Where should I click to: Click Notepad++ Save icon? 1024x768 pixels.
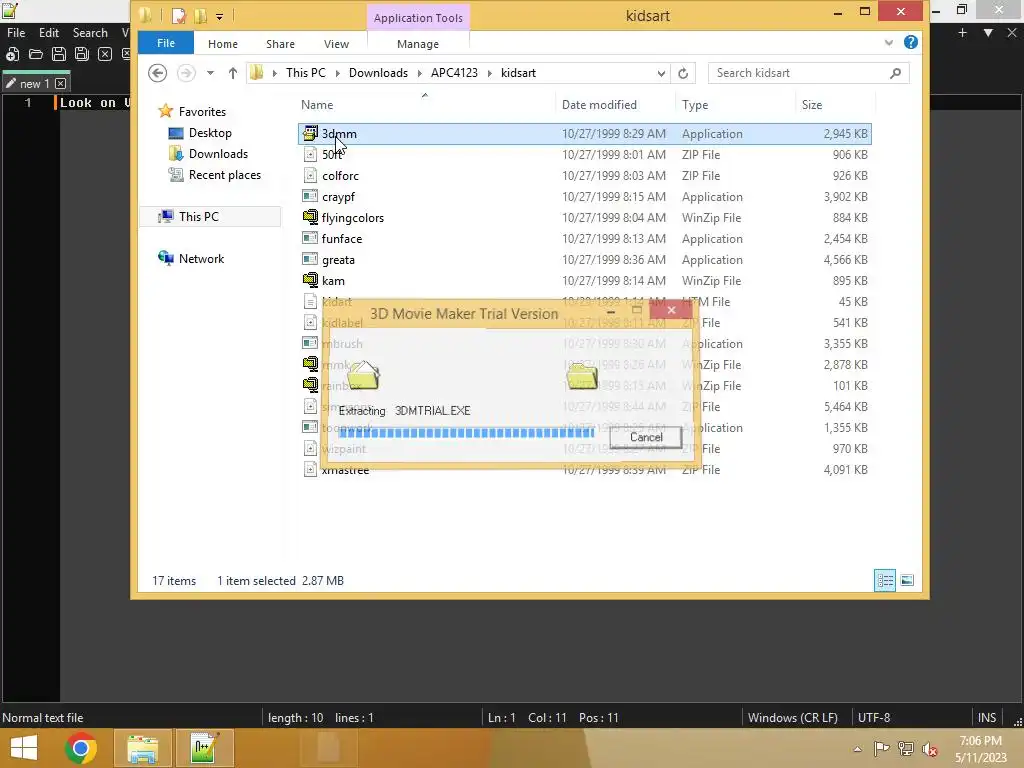coord(59,54)
